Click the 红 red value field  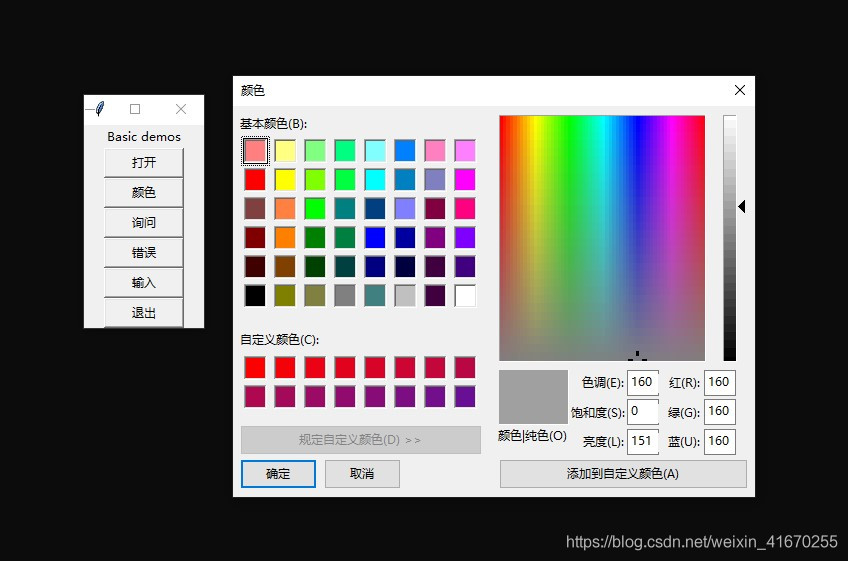pyautogui.click(x=719, y=382)
